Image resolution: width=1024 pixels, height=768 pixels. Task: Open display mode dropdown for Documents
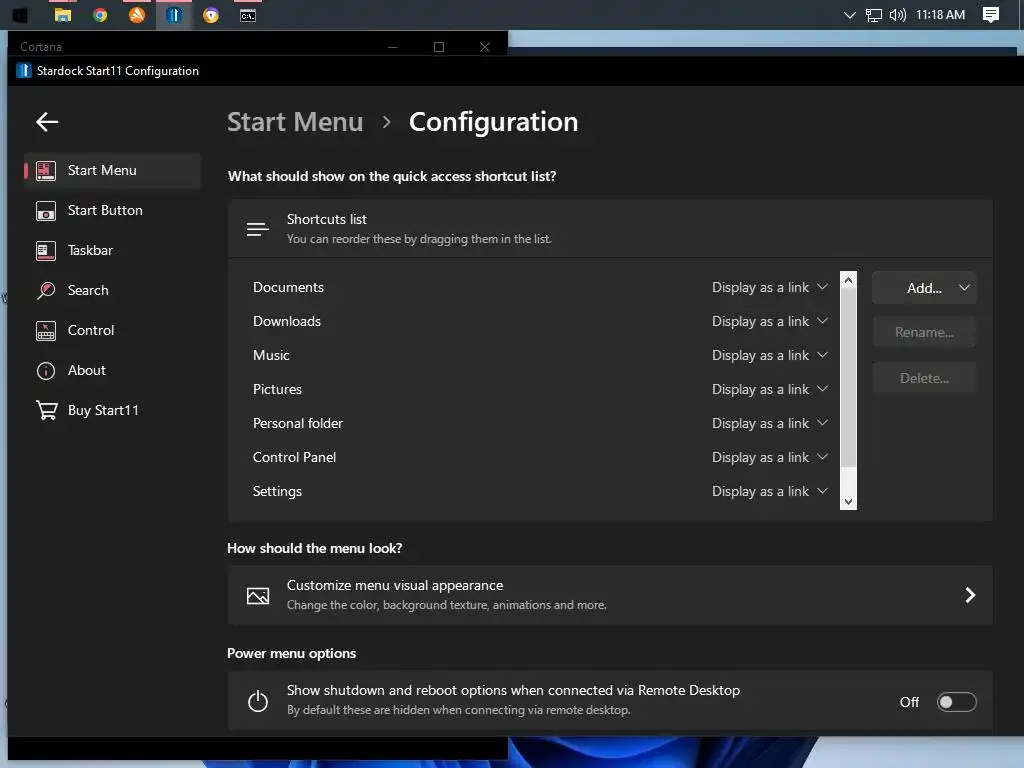coord(770,287)
